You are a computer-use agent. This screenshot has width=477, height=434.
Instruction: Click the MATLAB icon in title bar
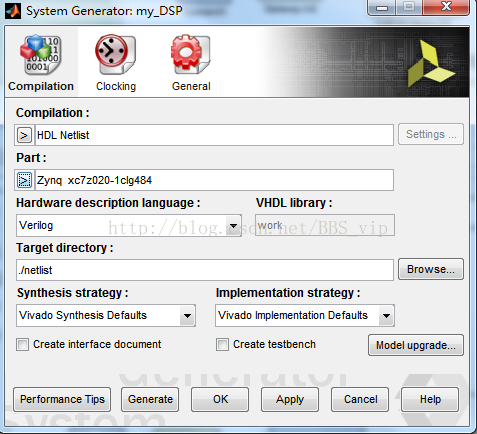pyautogui.click(x=13, y=11)
